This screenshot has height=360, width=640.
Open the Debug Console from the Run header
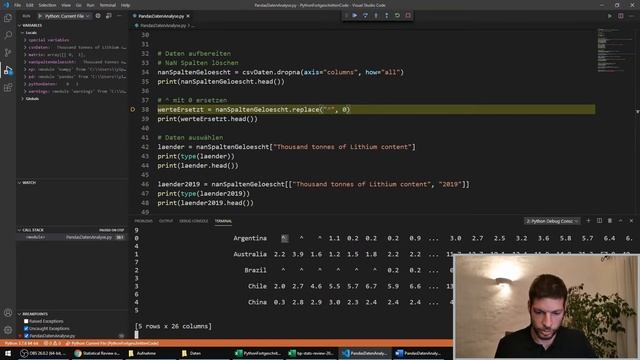coord(109,16)
